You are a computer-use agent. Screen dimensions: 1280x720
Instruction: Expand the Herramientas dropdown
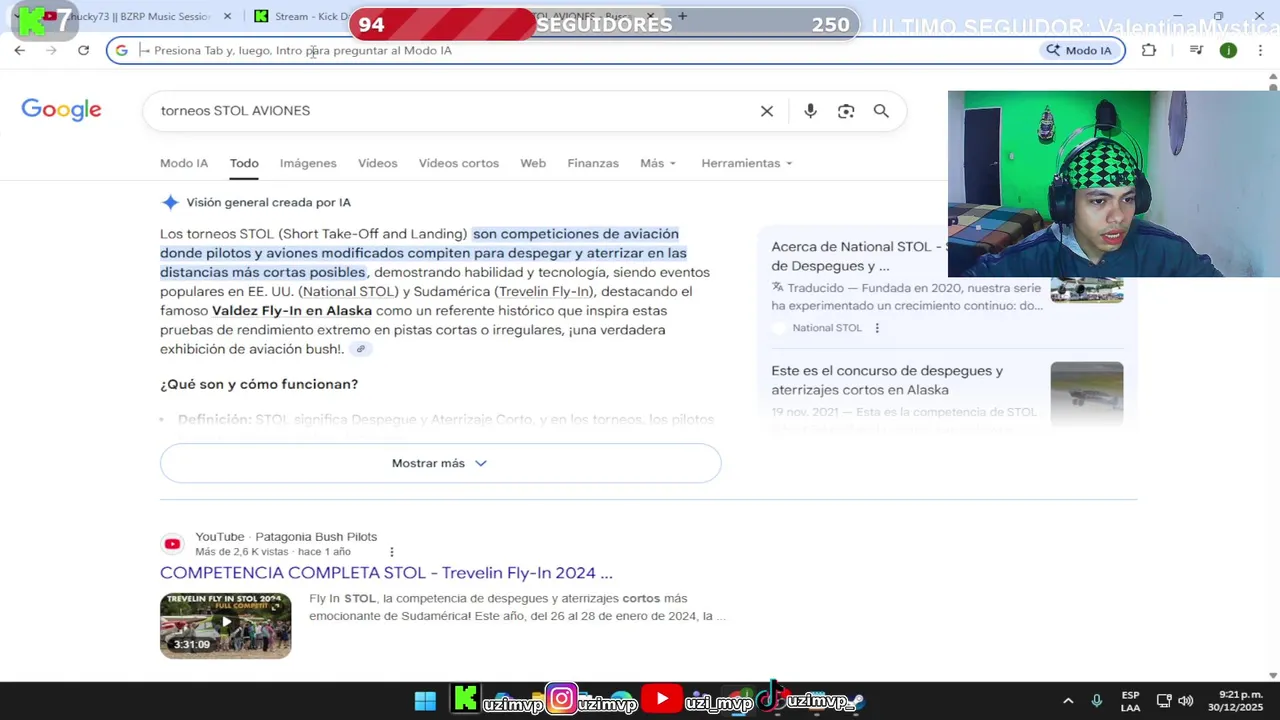coord(747,163)
